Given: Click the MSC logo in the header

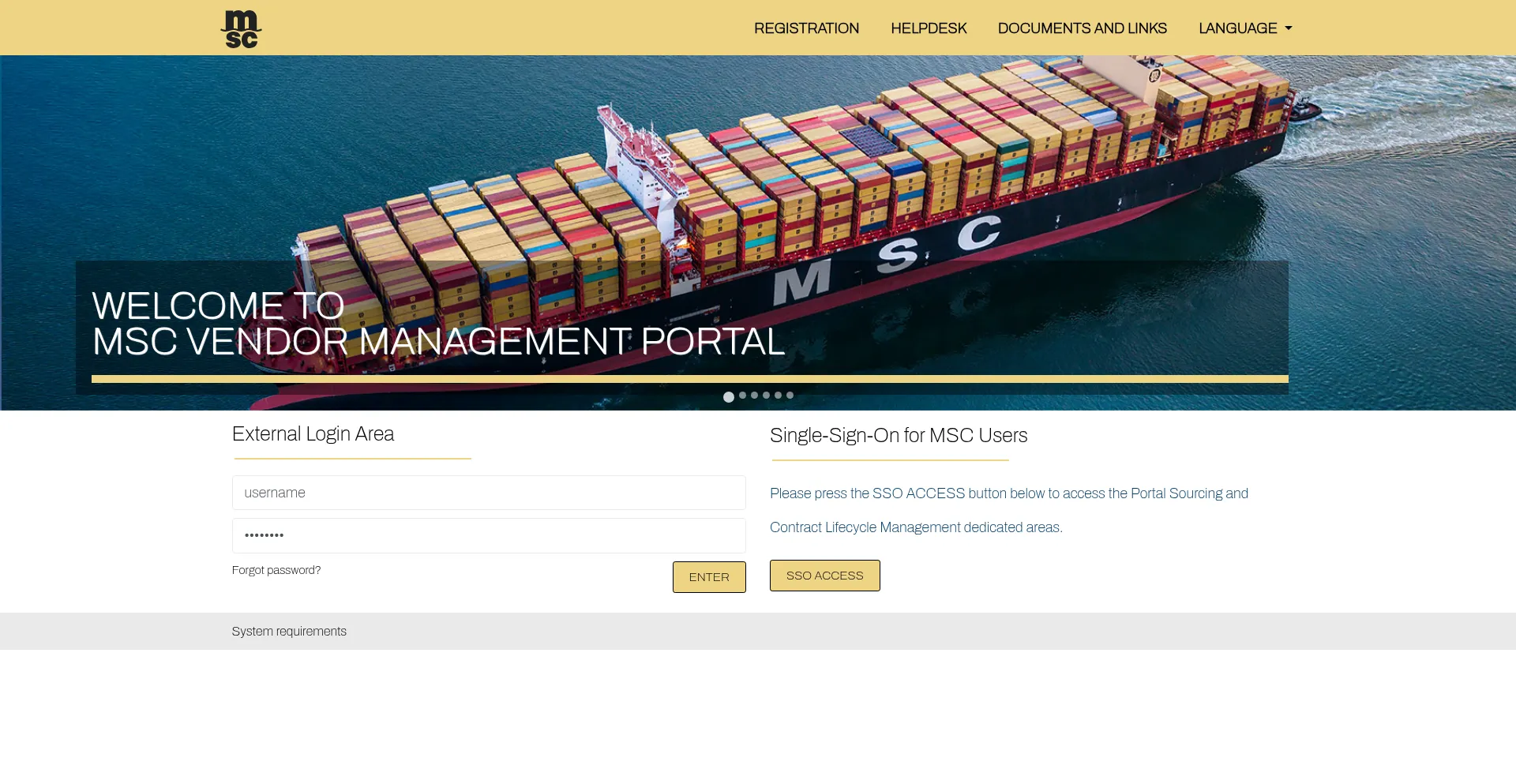Looking at the screenshot, I should [x=241, y=28].
